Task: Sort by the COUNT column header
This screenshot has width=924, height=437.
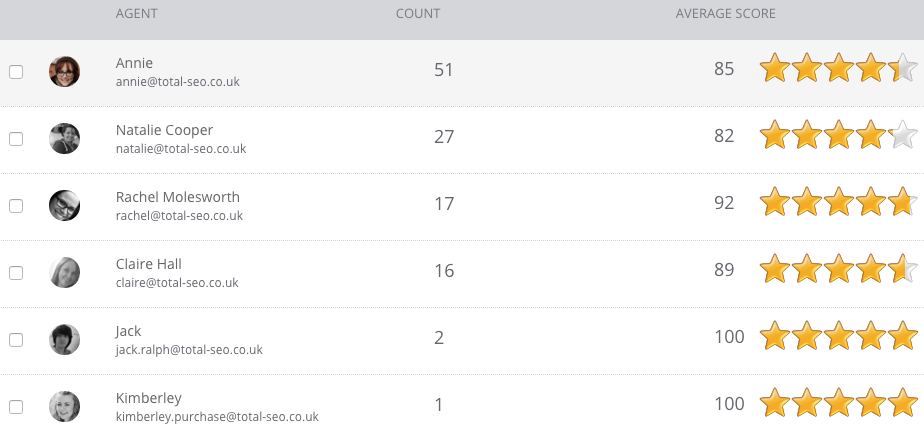Action: click(418, 14)
